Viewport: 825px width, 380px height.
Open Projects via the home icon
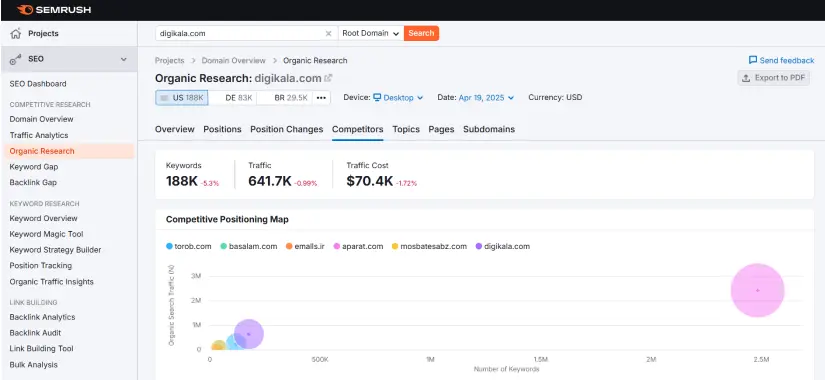click(16, 33)
